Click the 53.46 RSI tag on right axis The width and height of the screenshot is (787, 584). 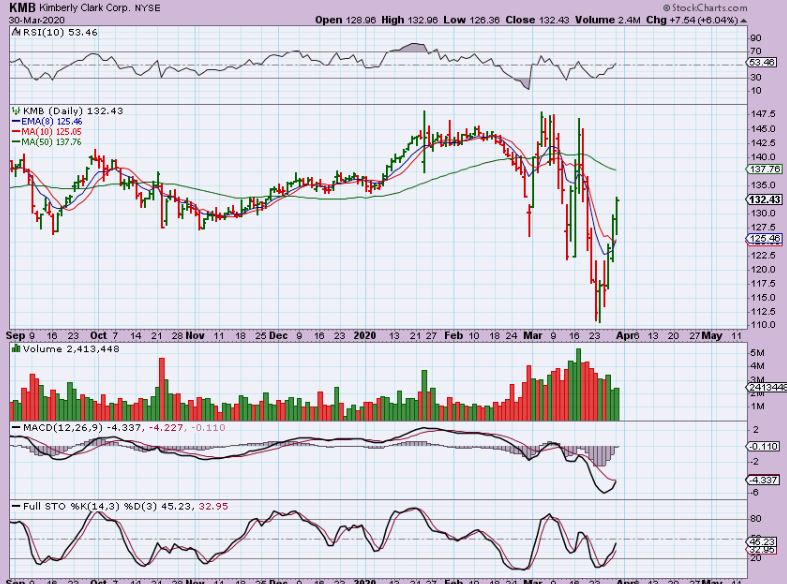click(762, 62)
